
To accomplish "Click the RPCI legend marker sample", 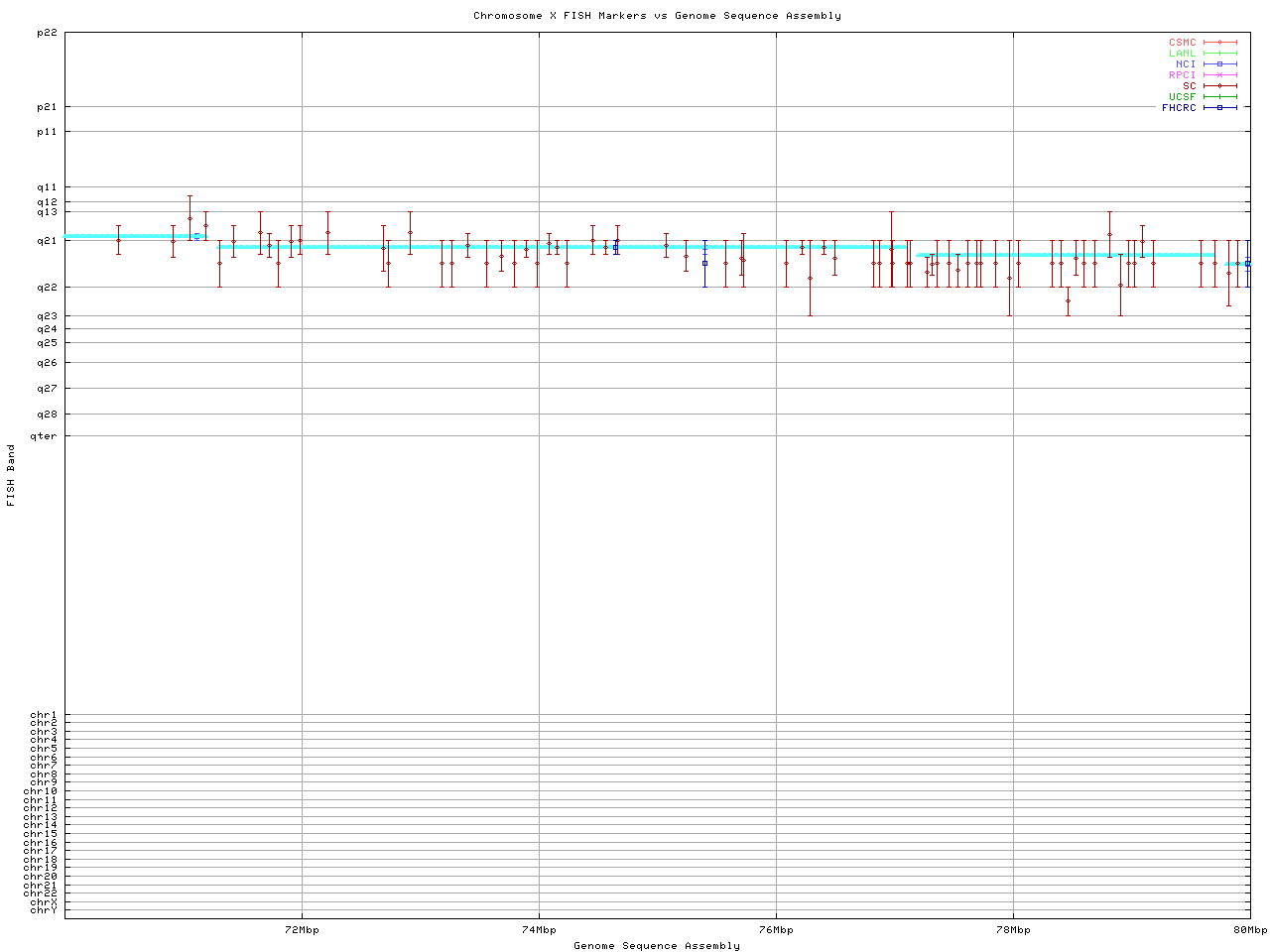I will 1219,75.
